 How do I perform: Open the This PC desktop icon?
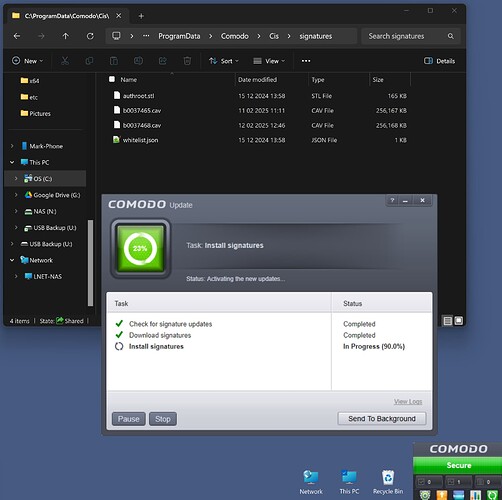tap(349, 481)
